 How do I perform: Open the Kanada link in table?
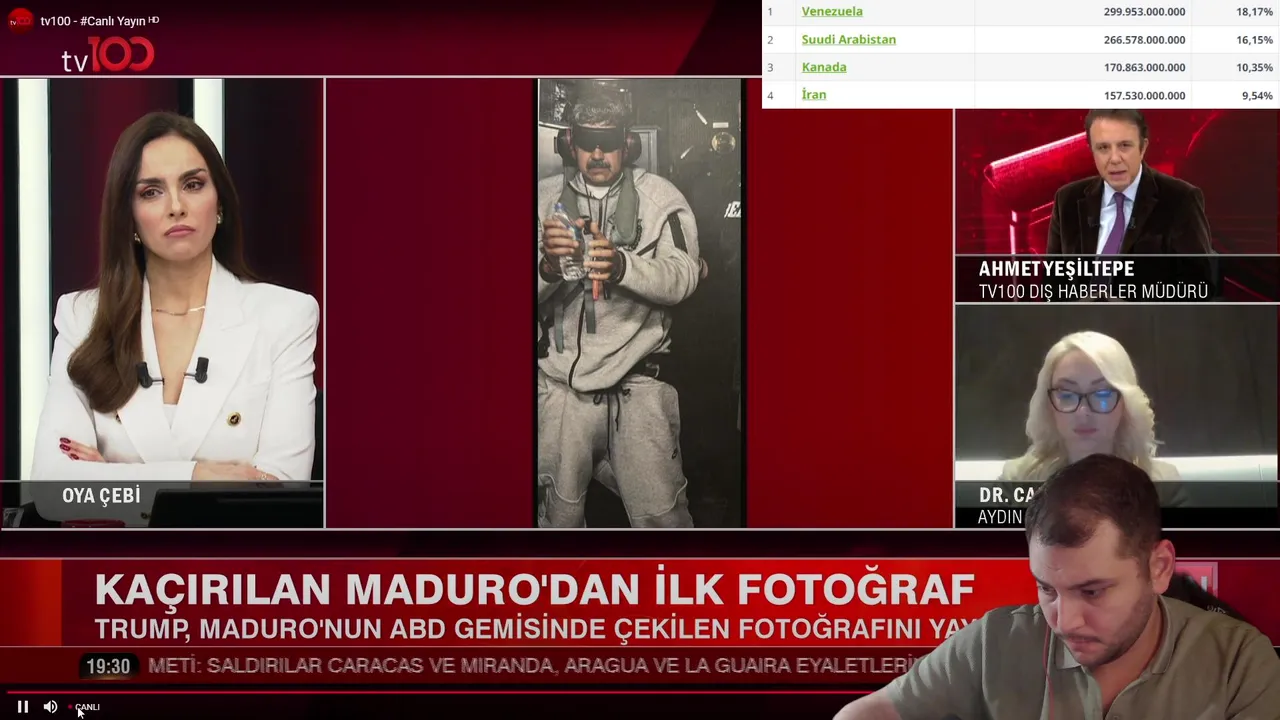824,67
